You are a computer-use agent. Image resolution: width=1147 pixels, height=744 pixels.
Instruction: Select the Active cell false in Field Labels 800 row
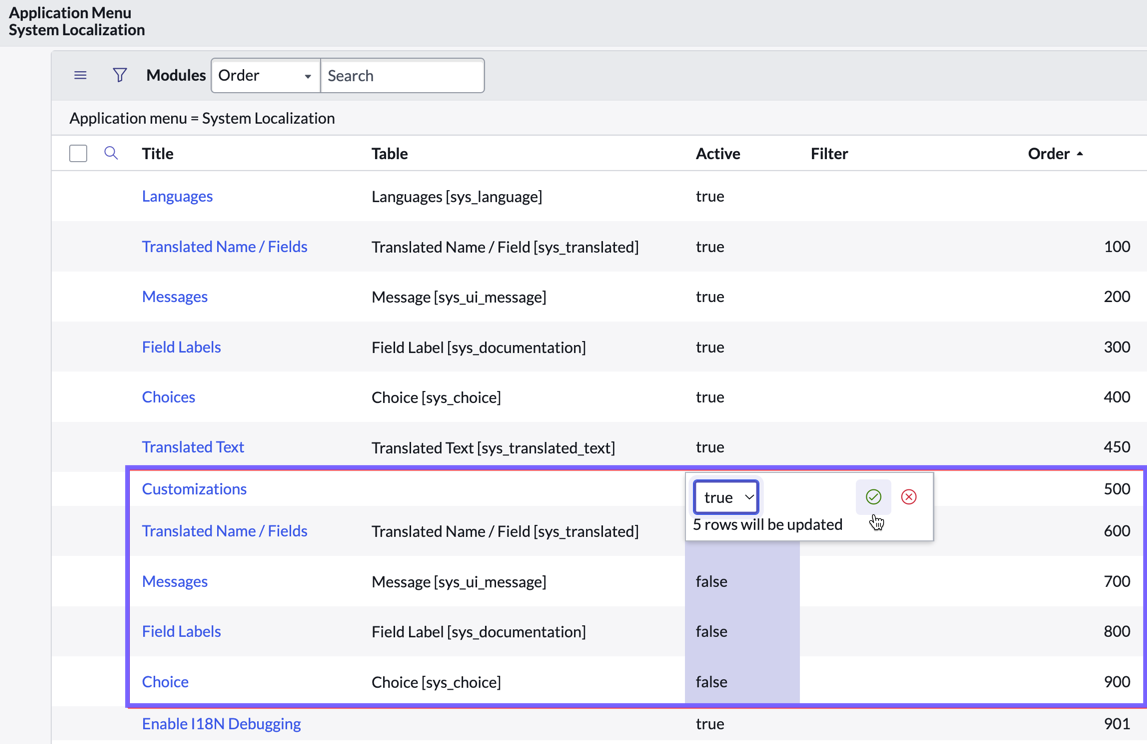(x=742, y=631)
